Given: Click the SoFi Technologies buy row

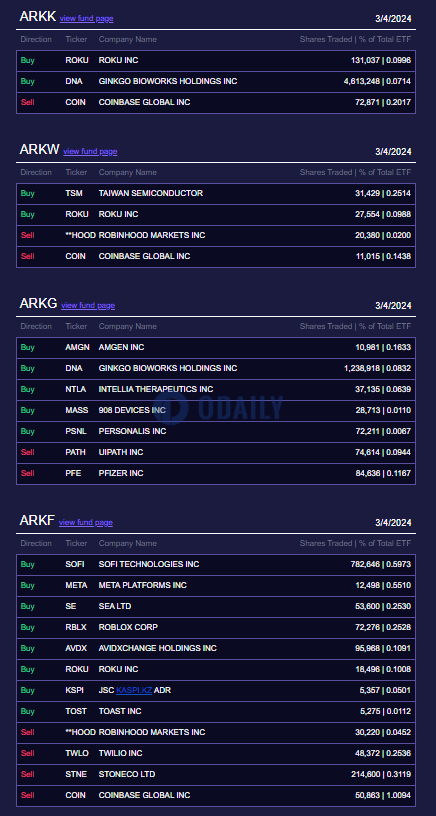Looking at the screenshot, I should pos(216,565).
